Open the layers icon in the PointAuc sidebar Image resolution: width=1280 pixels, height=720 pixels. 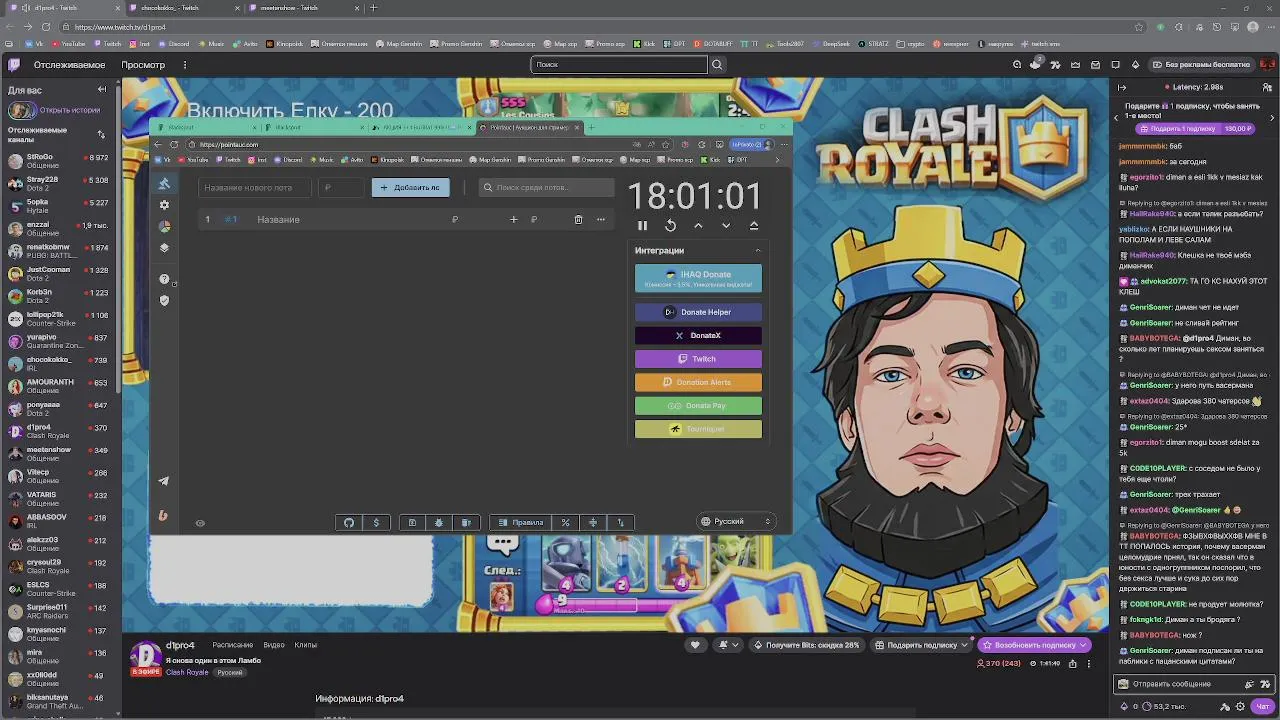pos(164,248)
